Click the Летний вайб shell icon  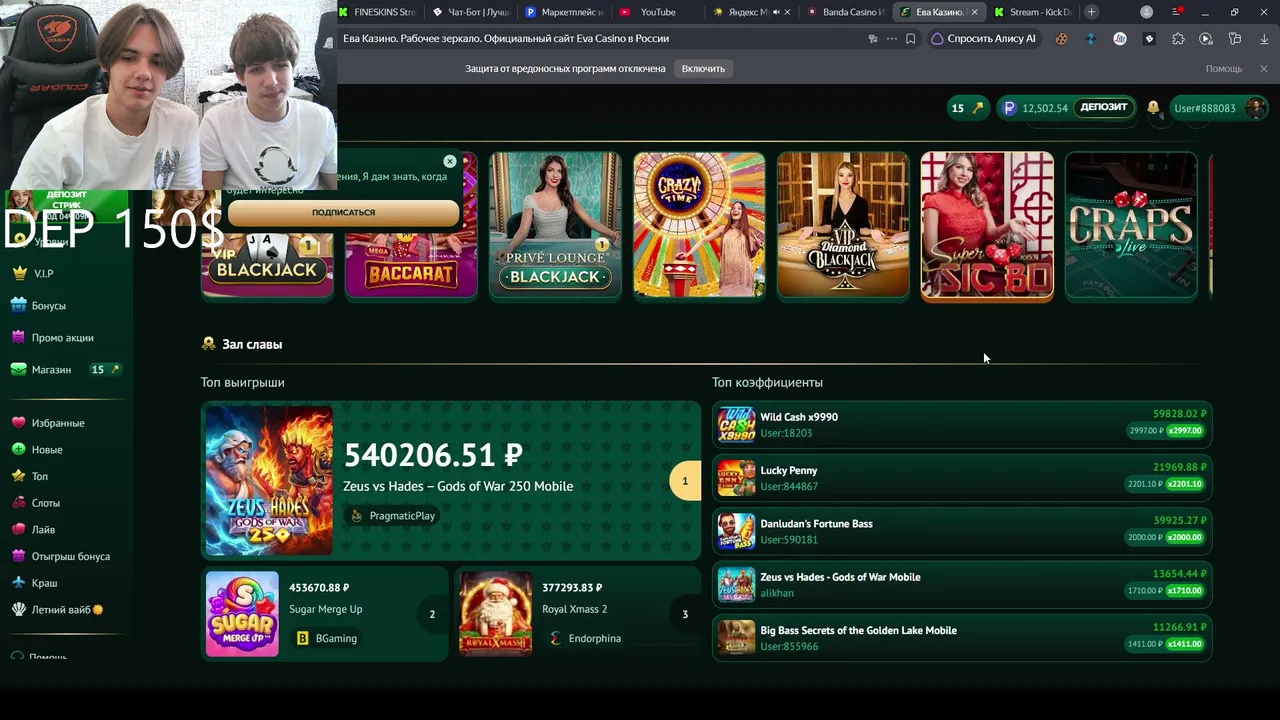click(x=19, y=609)
